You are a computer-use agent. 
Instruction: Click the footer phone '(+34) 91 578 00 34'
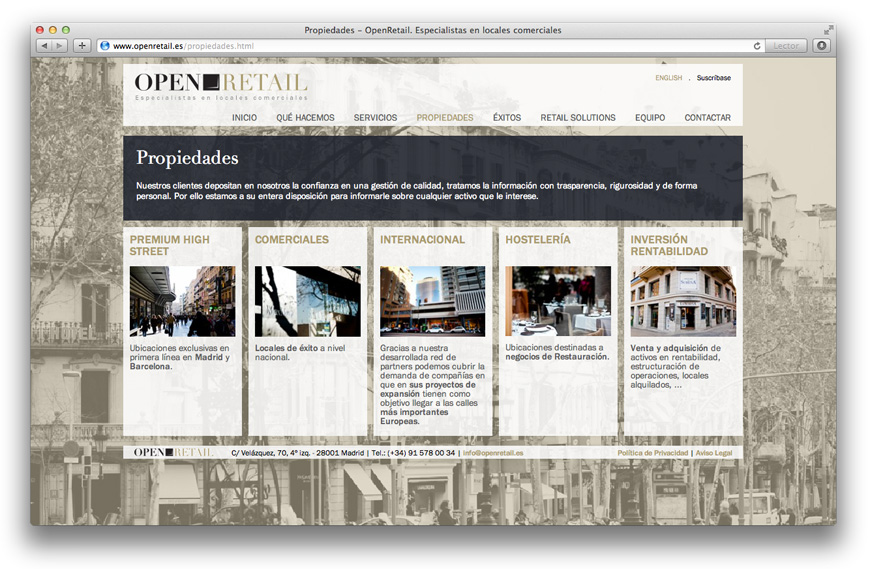[x=421, y=453]
